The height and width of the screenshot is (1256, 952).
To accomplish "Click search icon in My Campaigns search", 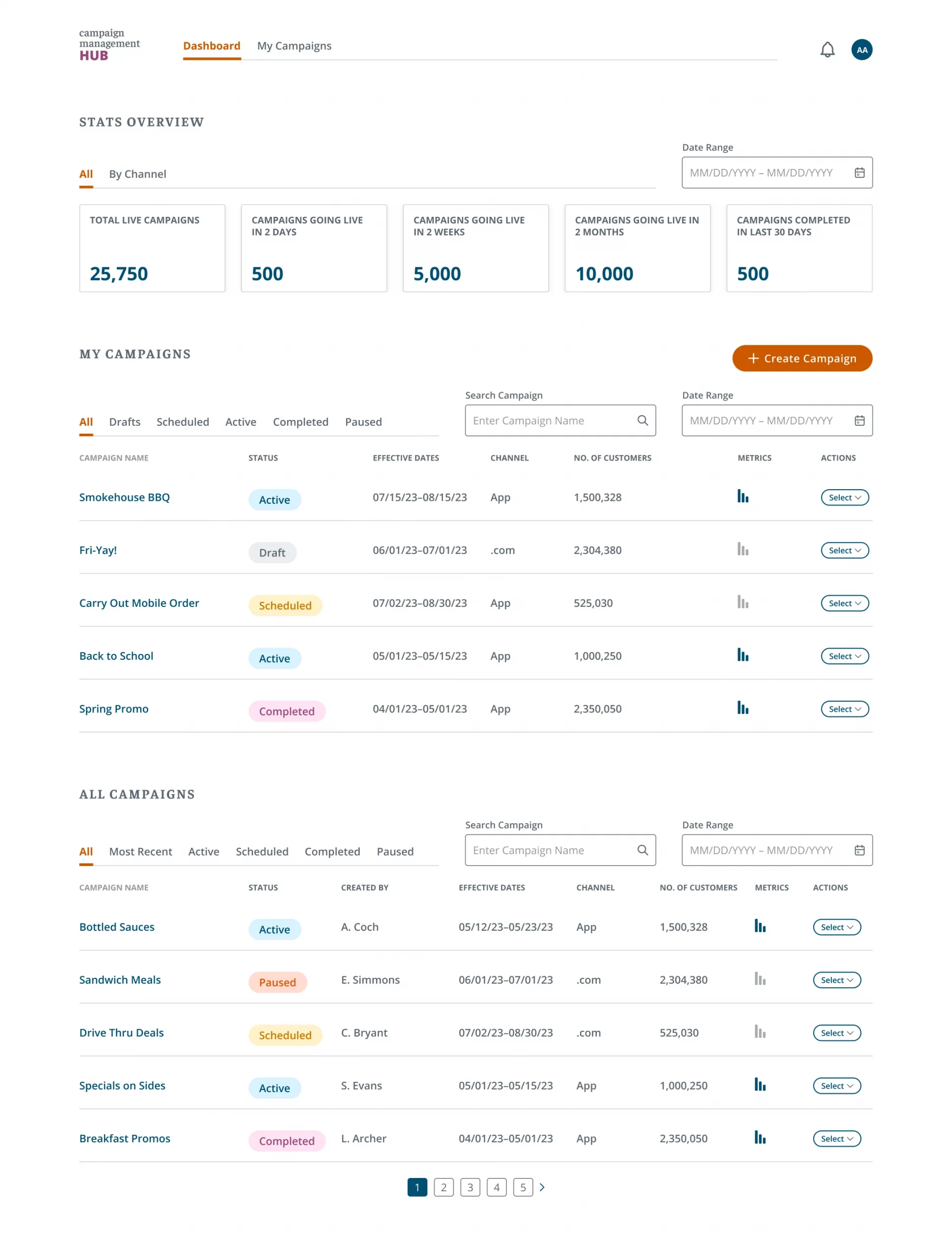I will click(x=642, y=420).
